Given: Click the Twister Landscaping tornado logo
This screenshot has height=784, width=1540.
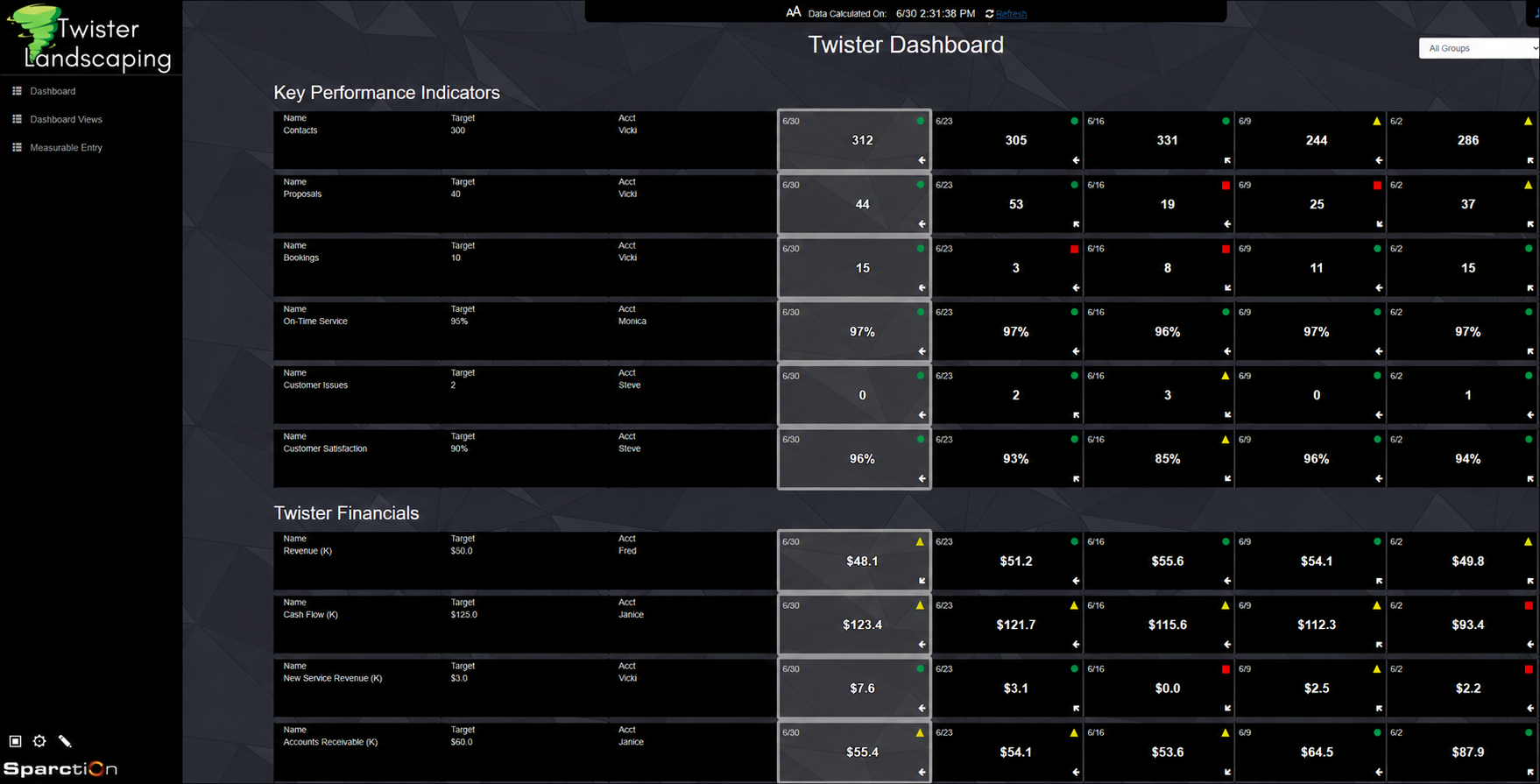Looking at the screenshot, I should [88, 38].
